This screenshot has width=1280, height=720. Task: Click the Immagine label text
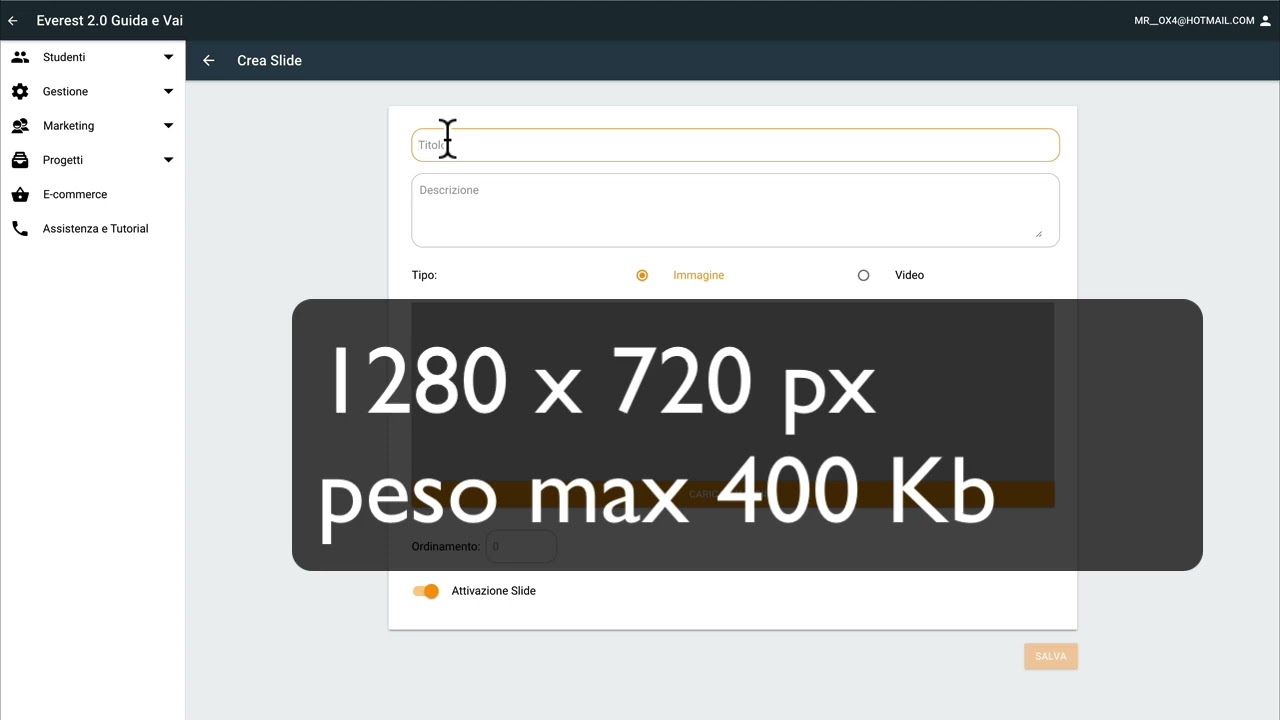coord(698,275)
